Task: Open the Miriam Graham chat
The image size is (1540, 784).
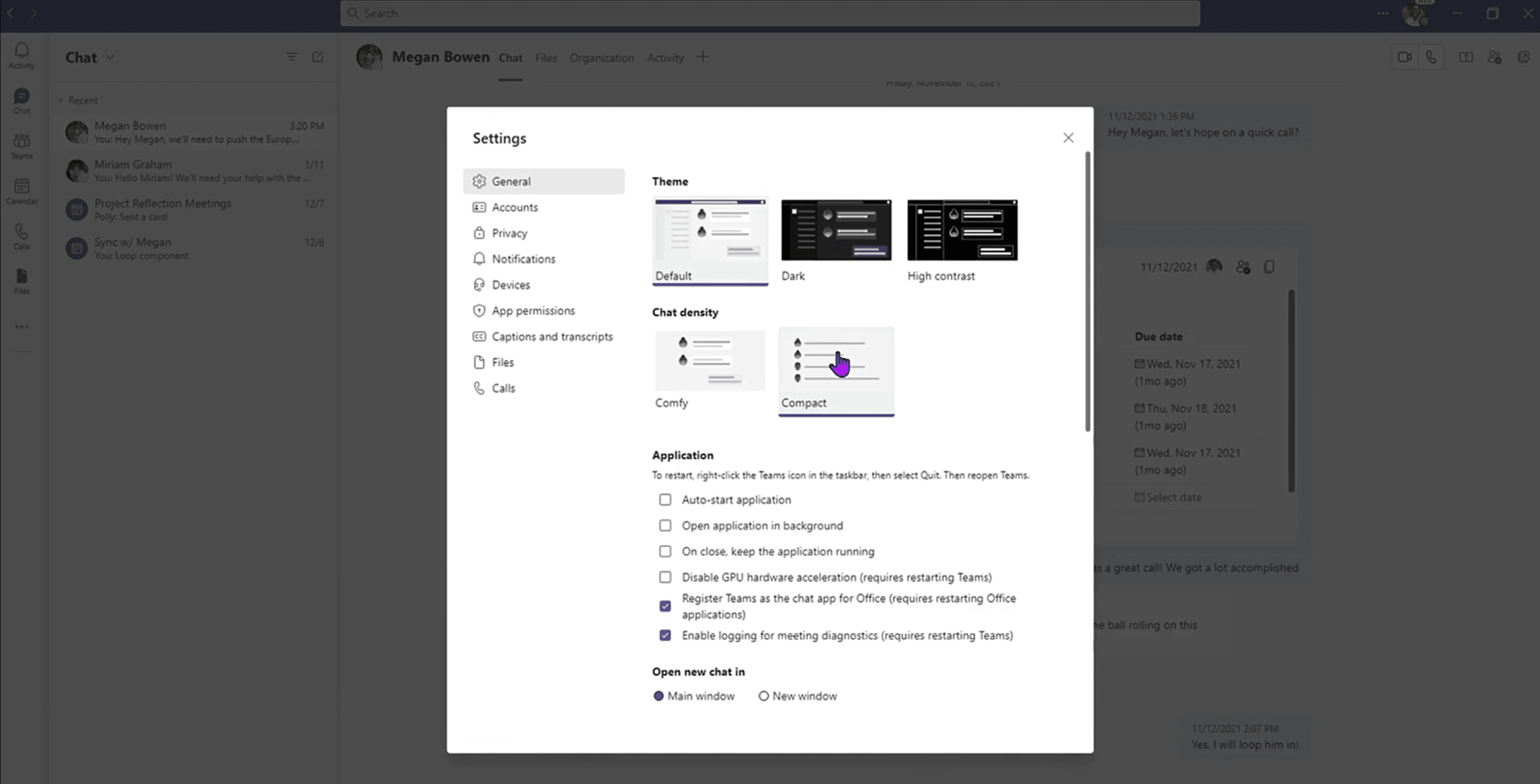Action: [x=194, y=171]
